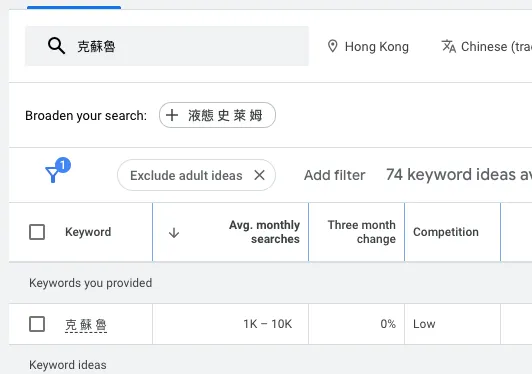The image size is (532, 374).
Task: Click the search magnifier icon
Action: click(x=56, y=46)
